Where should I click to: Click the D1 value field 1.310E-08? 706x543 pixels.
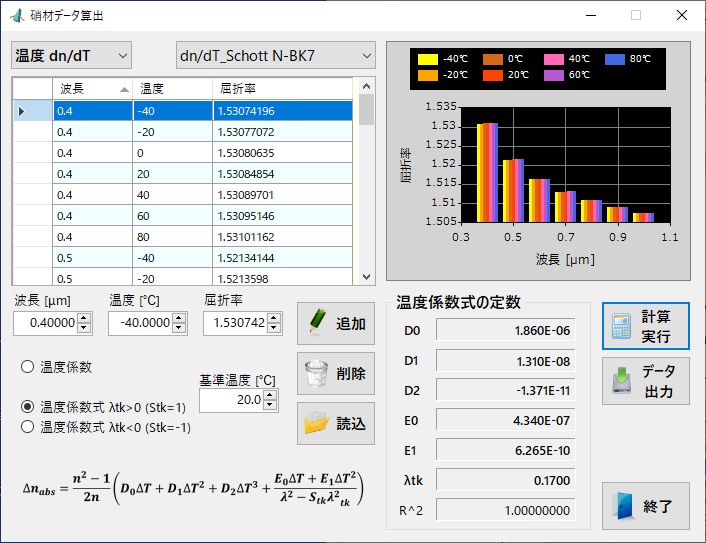[x=506, y=361]
